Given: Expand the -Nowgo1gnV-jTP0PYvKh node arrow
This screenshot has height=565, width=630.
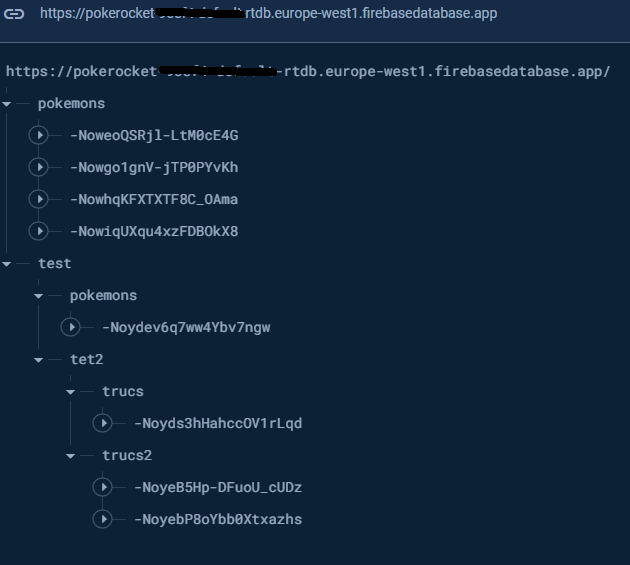Looking at the screenshot, I should tap(39, 167).
